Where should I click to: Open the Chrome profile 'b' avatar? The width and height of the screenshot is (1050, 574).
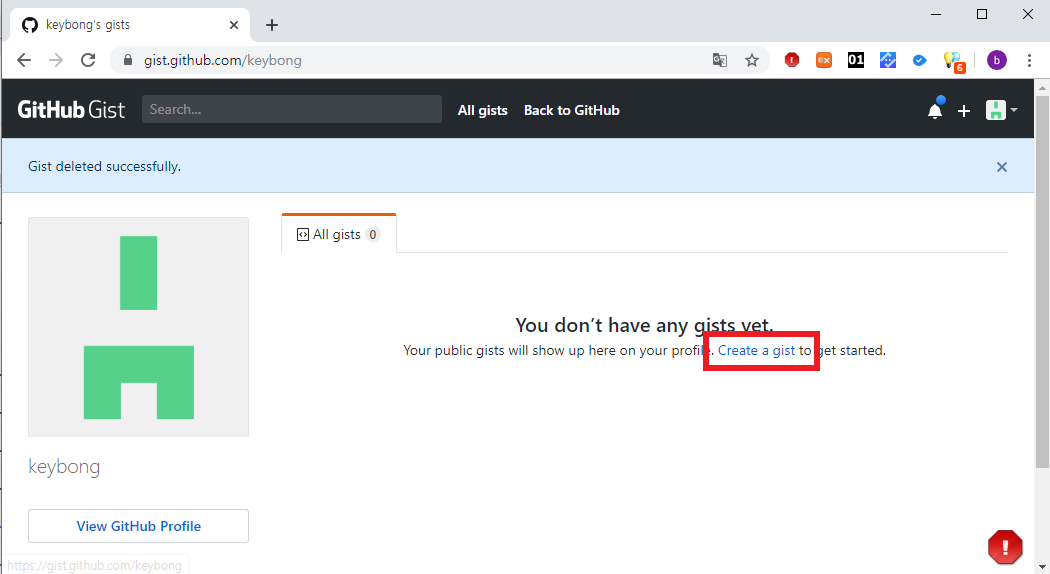point(996,60)
